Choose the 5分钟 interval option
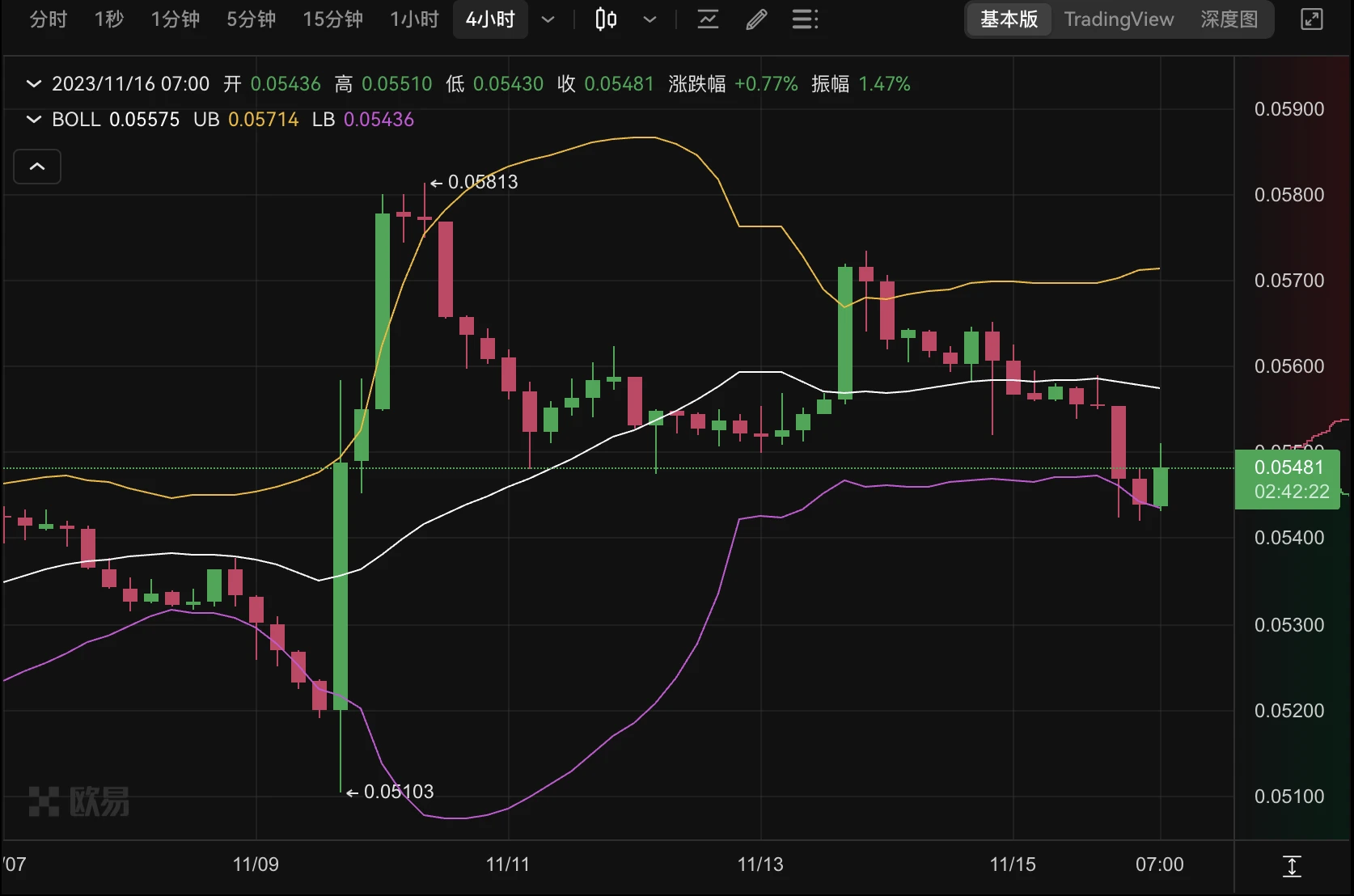This screenshot has width=1354, height=896. click(251, 19)
